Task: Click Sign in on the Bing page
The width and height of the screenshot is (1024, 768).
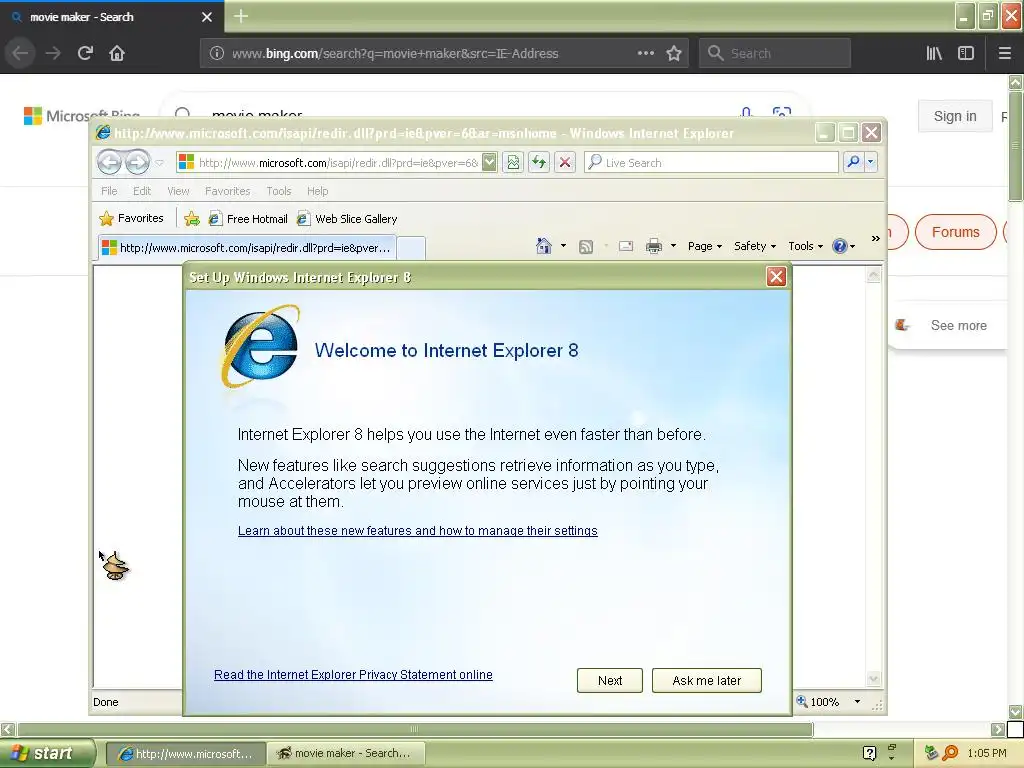Action: [x=955, y=116]
